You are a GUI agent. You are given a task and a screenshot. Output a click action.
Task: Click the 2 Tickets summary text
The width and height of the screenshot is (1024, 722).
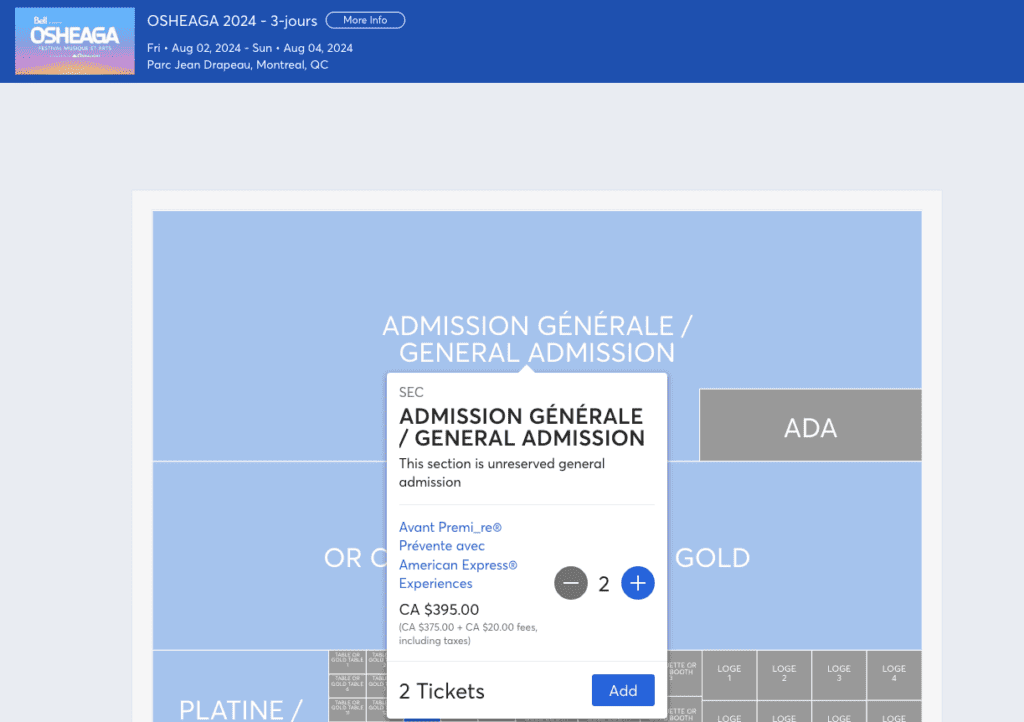tap(442, 691)
